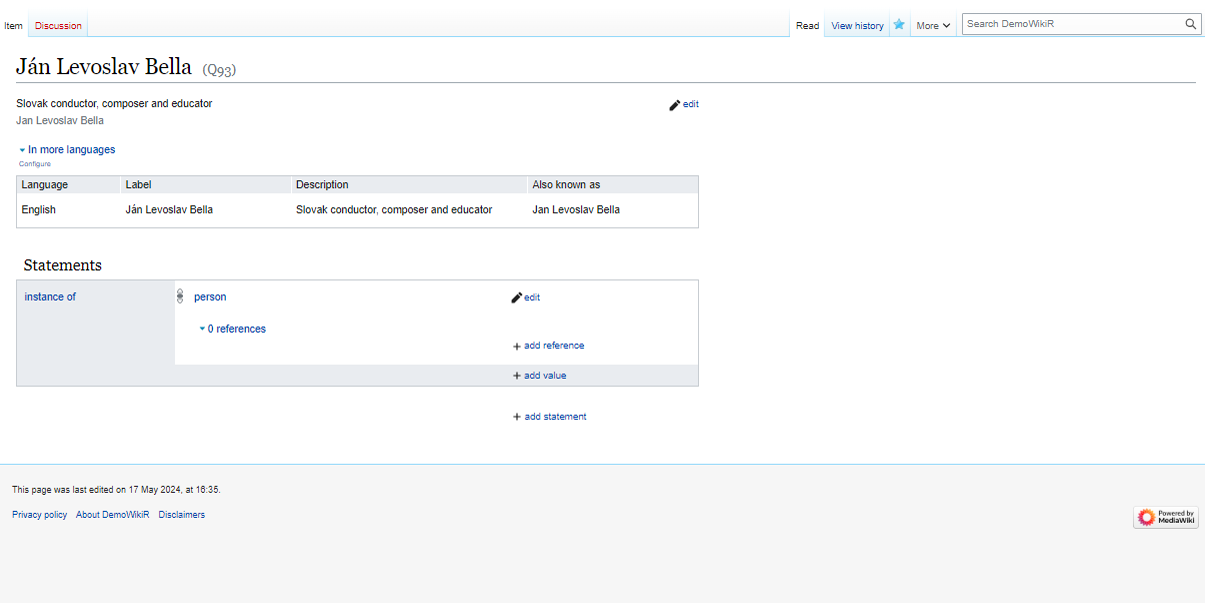This screenshot has height=603, width=1205.
Task: Open the Privacy policy footer link
Action: 39,515
